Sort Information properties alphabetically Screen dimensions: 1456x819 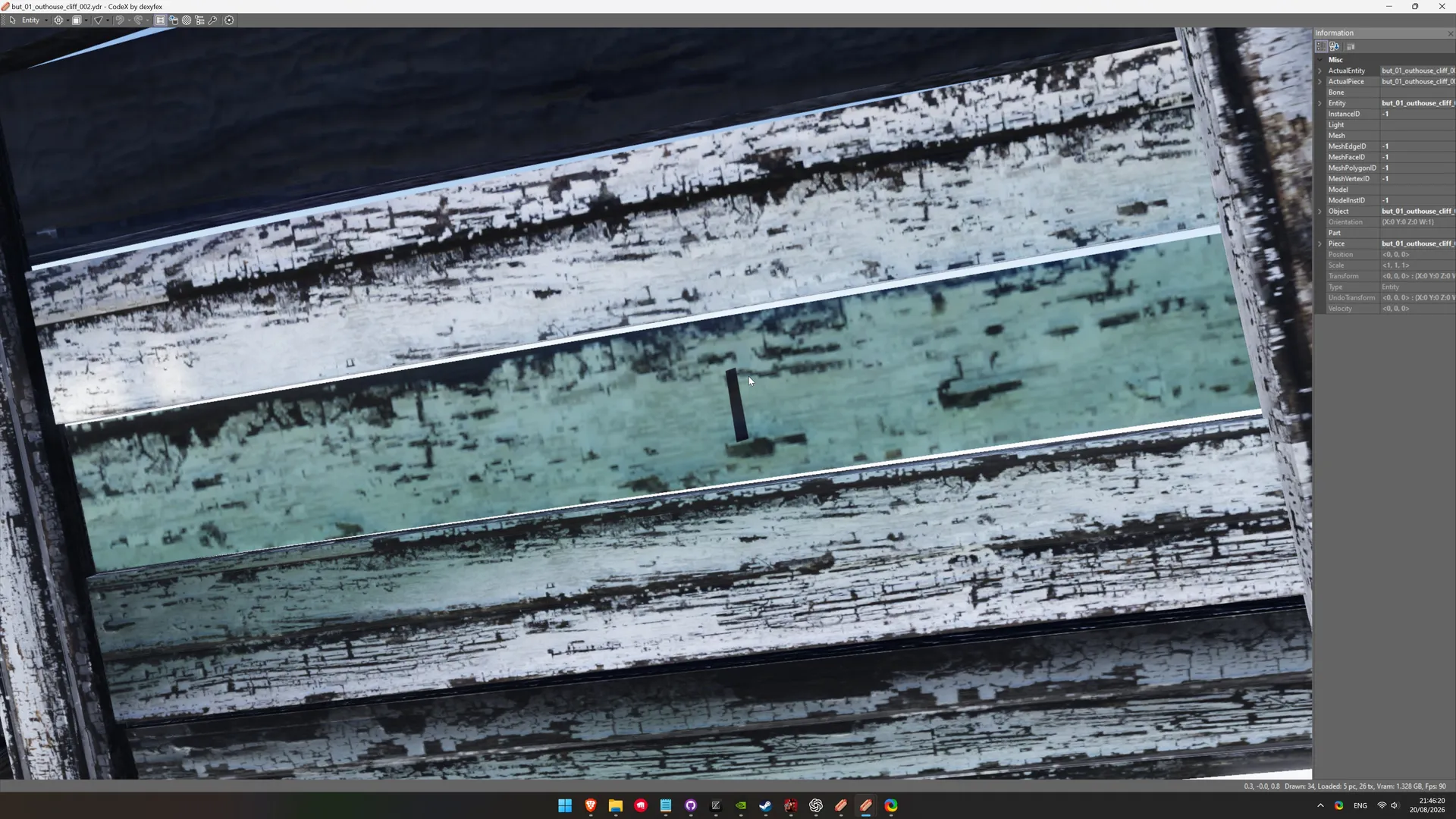pos(1335,47)
